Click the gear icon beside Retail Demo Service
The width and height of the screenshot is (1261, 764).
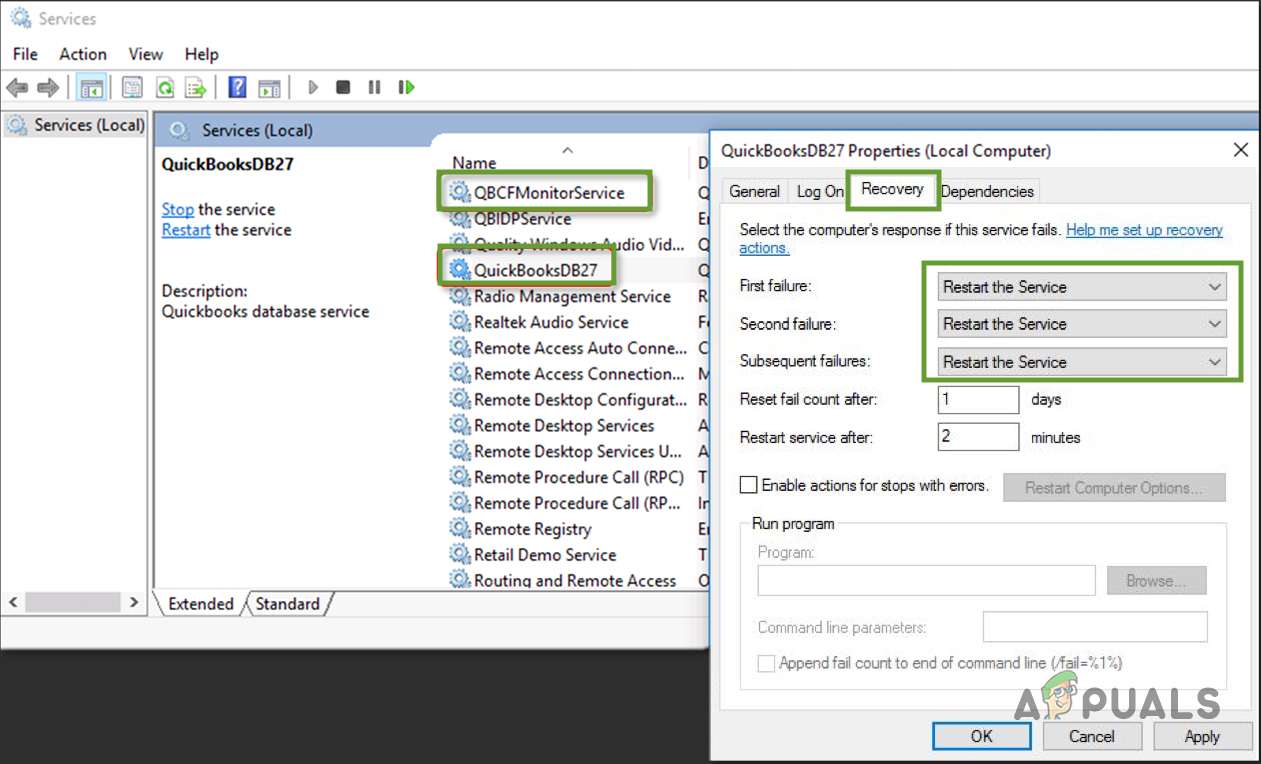(459, 555)
